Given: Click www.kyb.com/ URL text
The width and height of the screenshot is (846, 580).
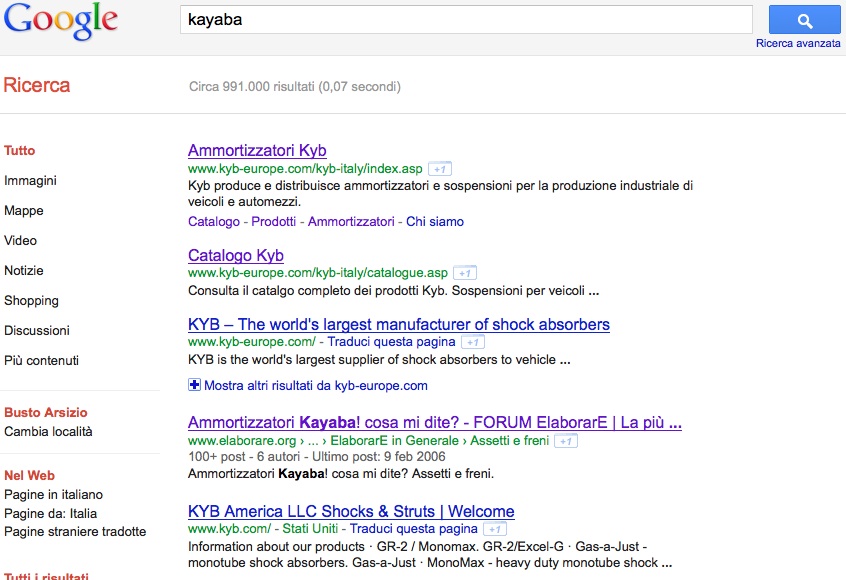Looking at the screenshot, I should click(x=229, y=529).
